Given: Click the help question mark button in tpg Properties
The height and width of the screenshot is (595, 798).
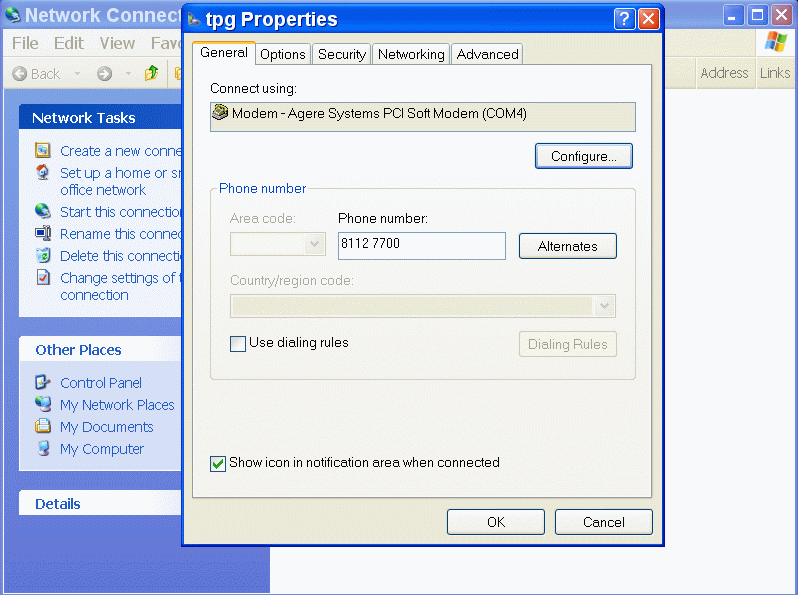Looking at the screenshot, I should [x=624, y=19].
